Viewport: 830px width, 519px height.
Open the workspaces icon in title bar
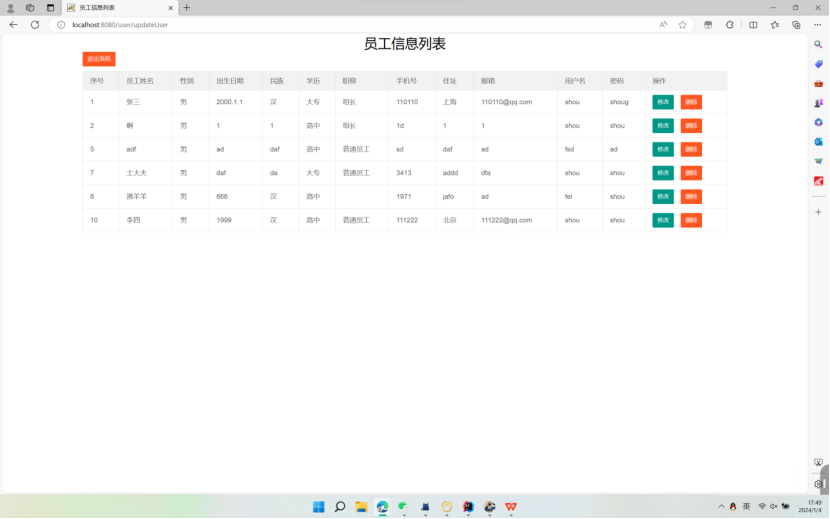pos(30,8)
